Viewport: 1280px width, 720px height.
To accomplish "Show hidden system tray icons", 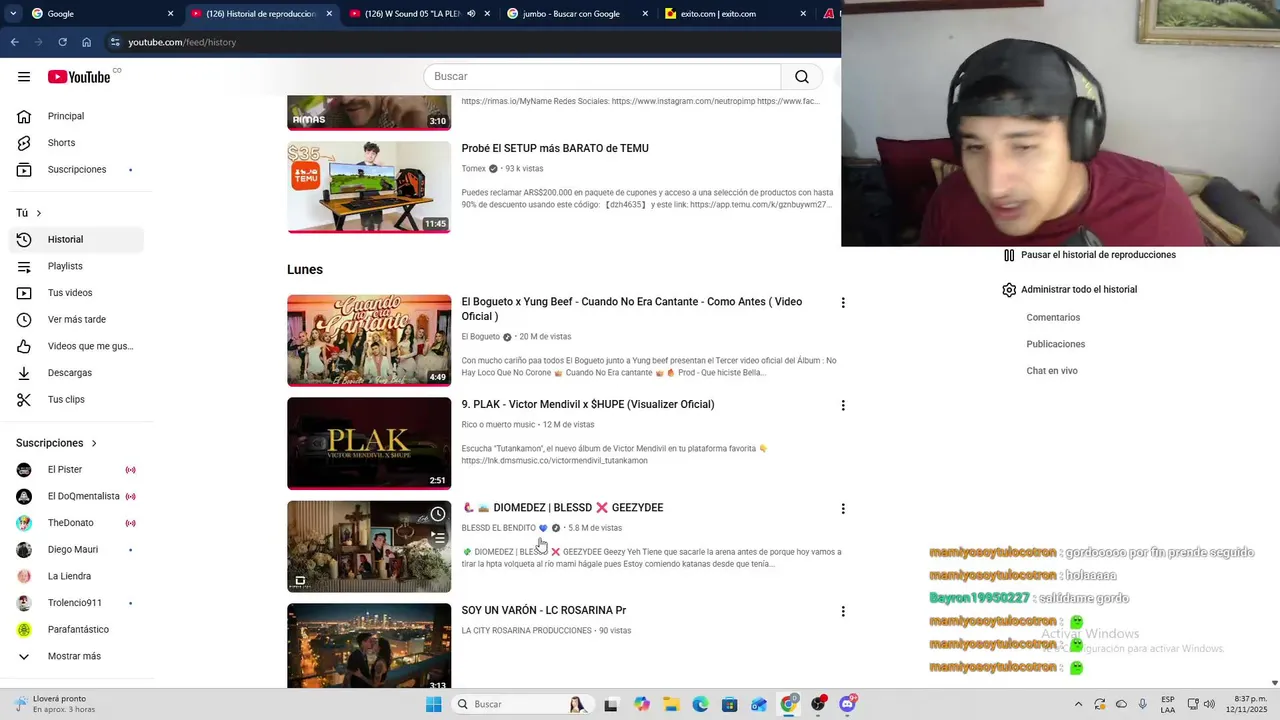I will click(1078, 704).
